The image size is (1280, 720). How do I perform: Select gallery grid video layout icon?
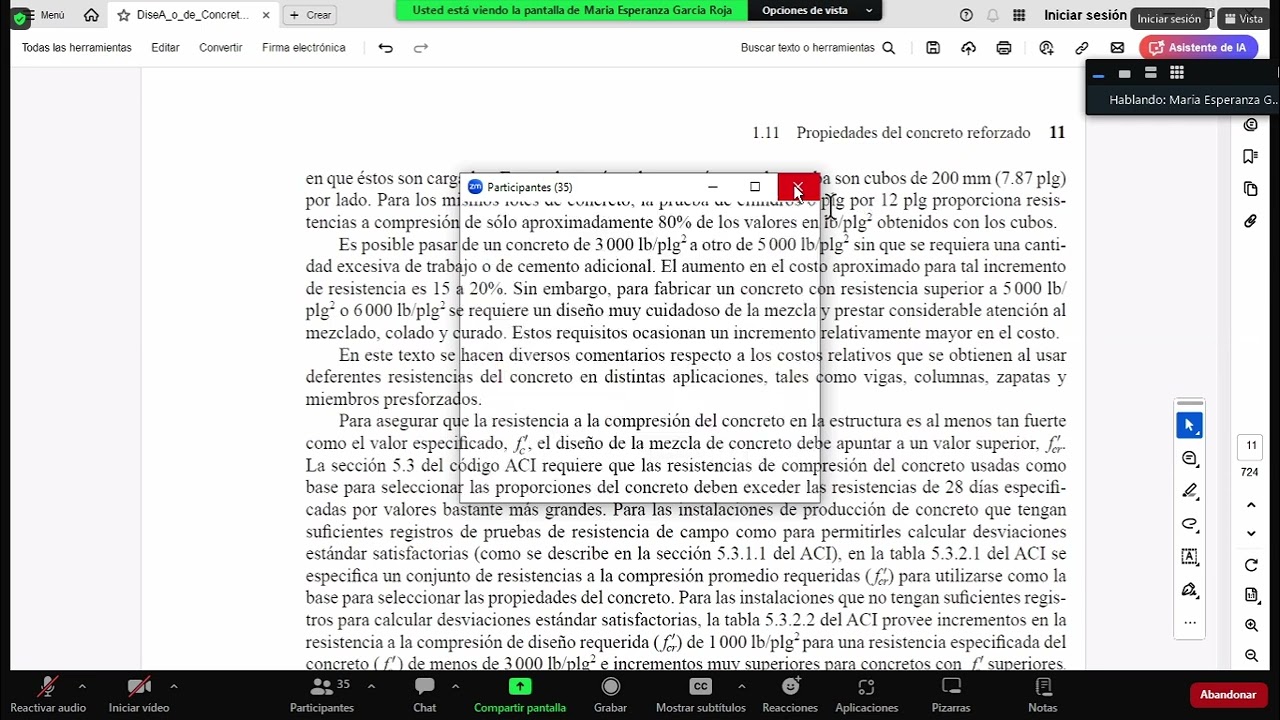tap(1177, 73)
